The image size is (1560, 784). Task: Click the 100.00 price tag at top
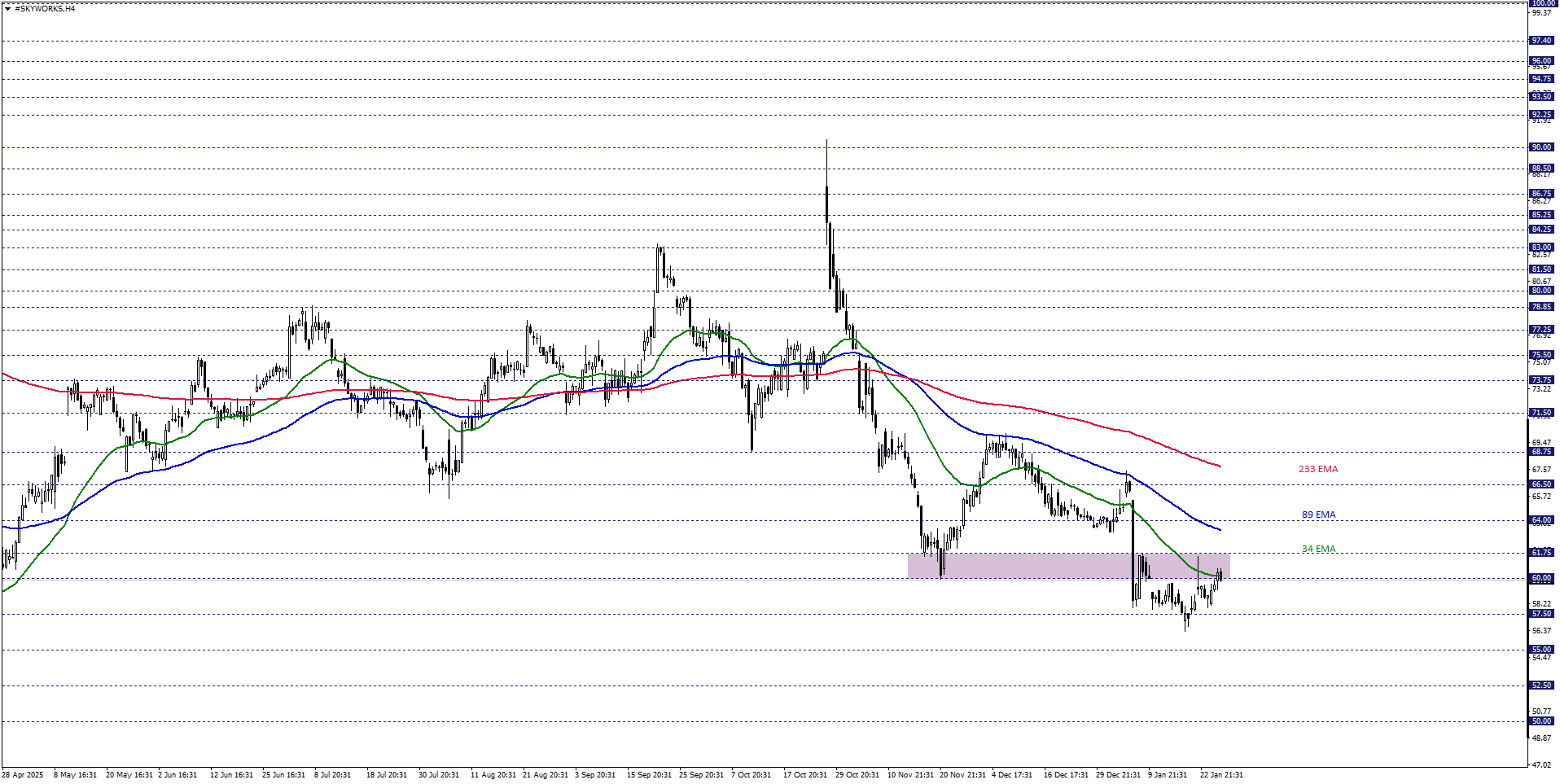(1541, 3)
